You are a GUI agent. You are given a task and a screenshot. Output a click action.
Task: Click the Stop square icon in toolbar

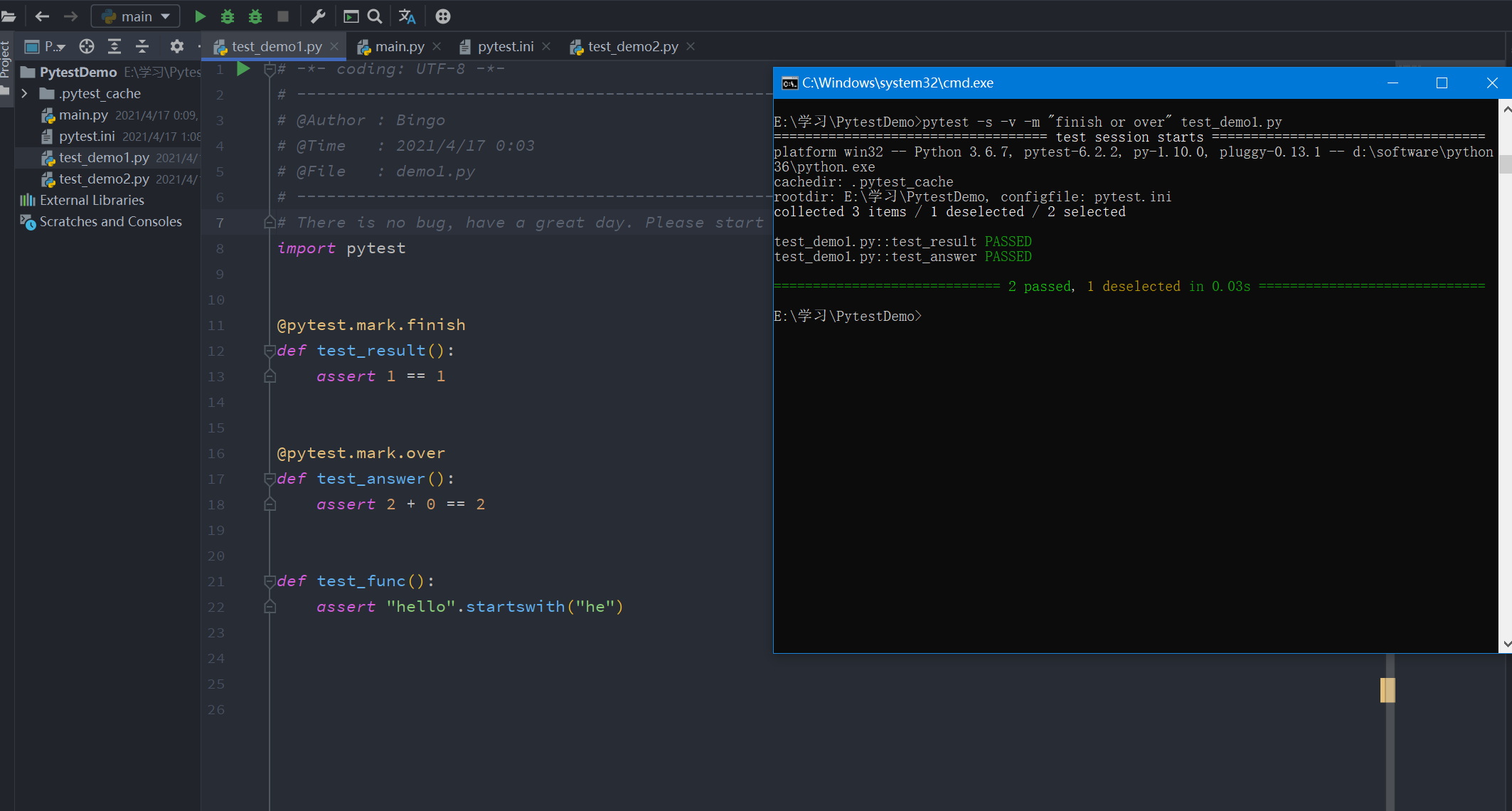(x=283, y=16)
